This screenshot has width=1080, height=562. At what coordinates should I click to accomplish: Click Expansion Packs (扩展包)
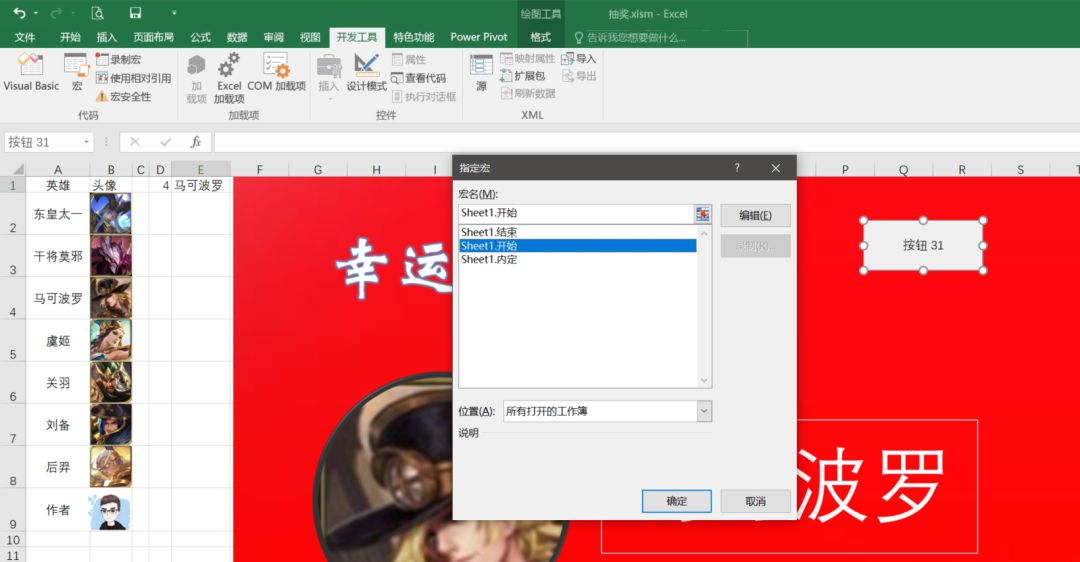pos(523,76)
